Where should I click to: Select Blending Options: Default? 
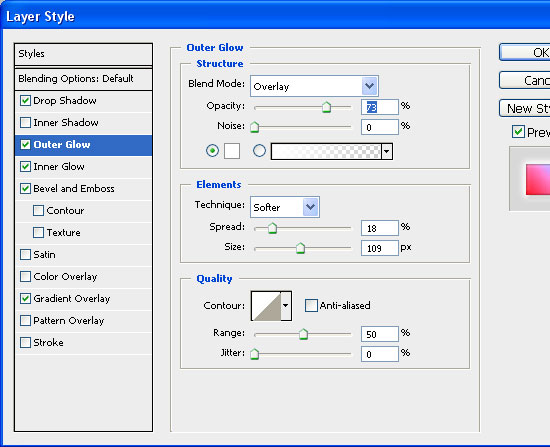83,79
